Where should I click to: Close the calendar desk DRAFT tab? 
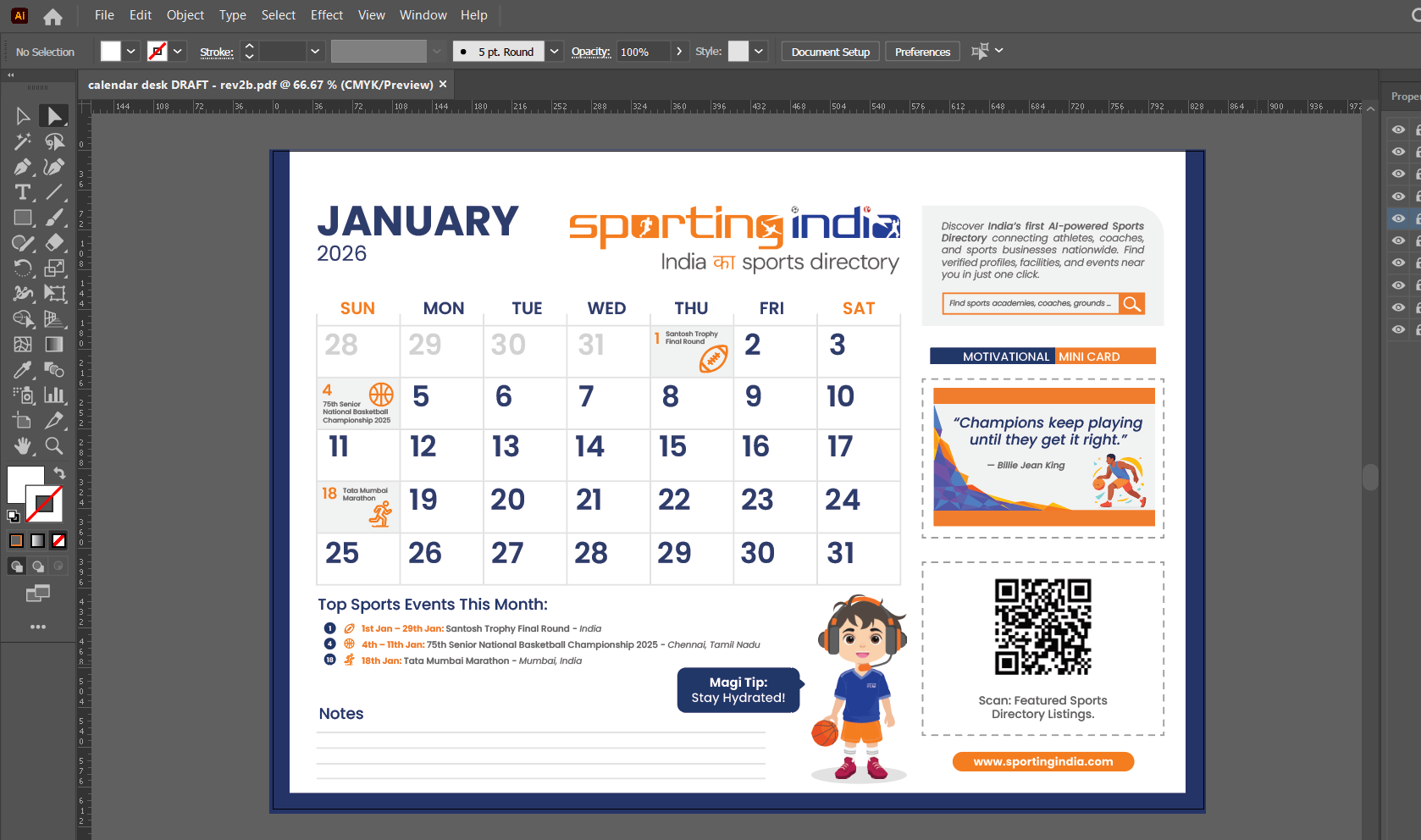coord(443,85)
